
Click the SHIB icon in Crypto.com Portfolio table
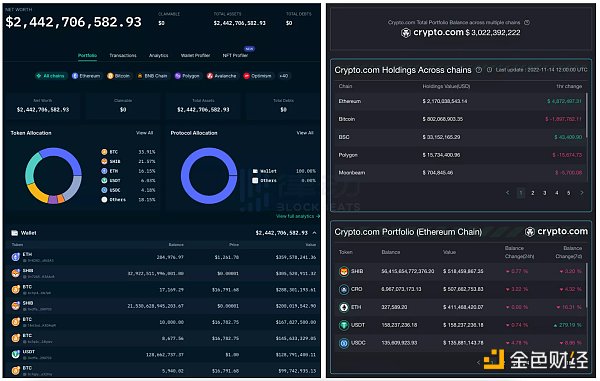click(x=344, y=272)
